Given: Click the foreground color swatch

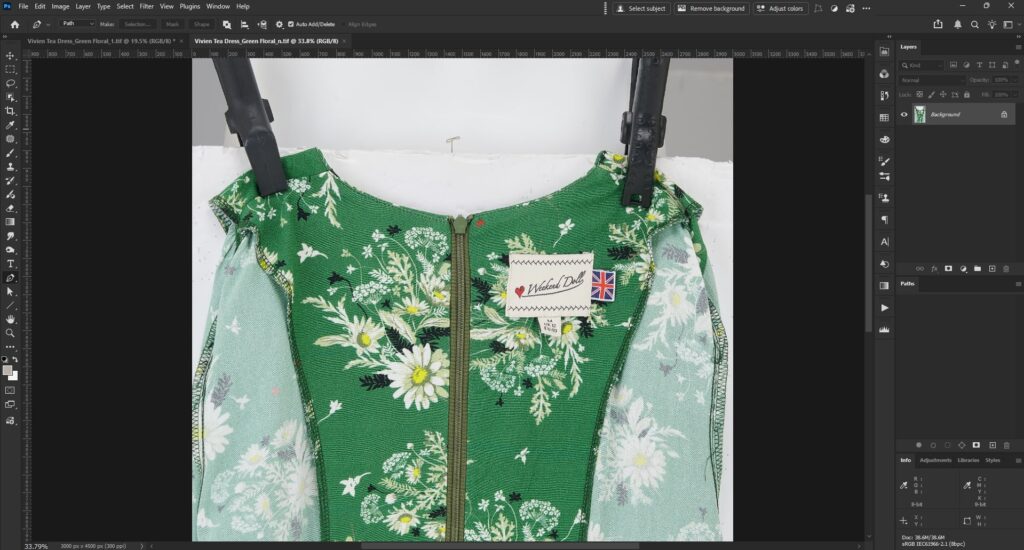Looking at the screenshot, I should tap(7, 370).
